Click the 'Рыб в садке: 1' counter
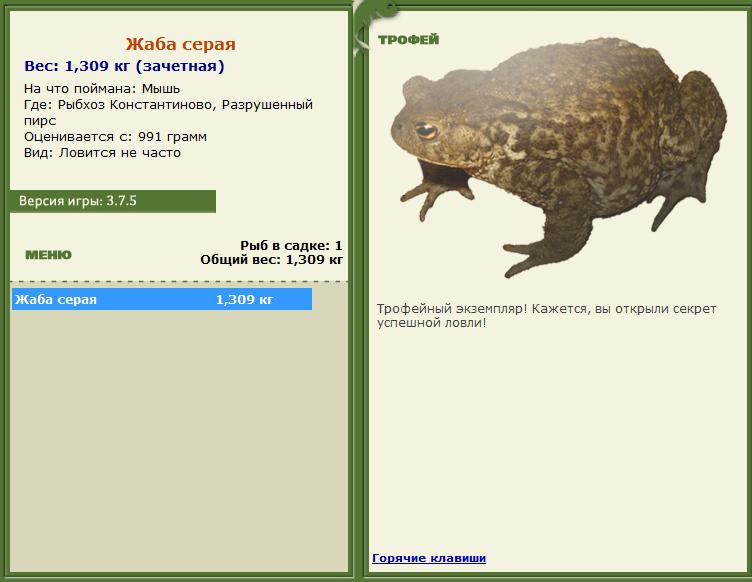The image size is (752, 582). tap(291, 245)
